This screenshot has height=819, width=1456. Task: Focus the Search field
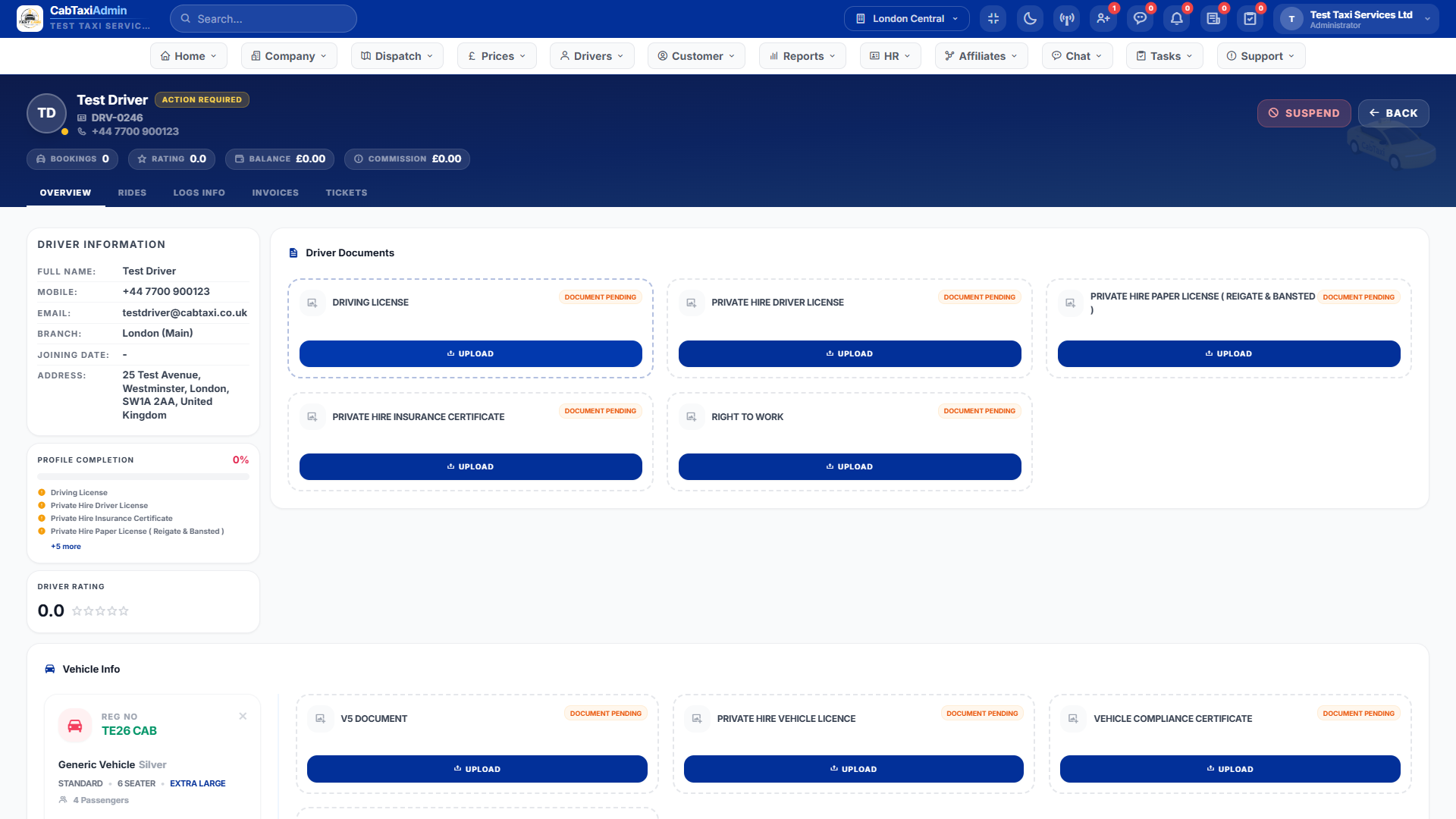(x=263, y=18)
